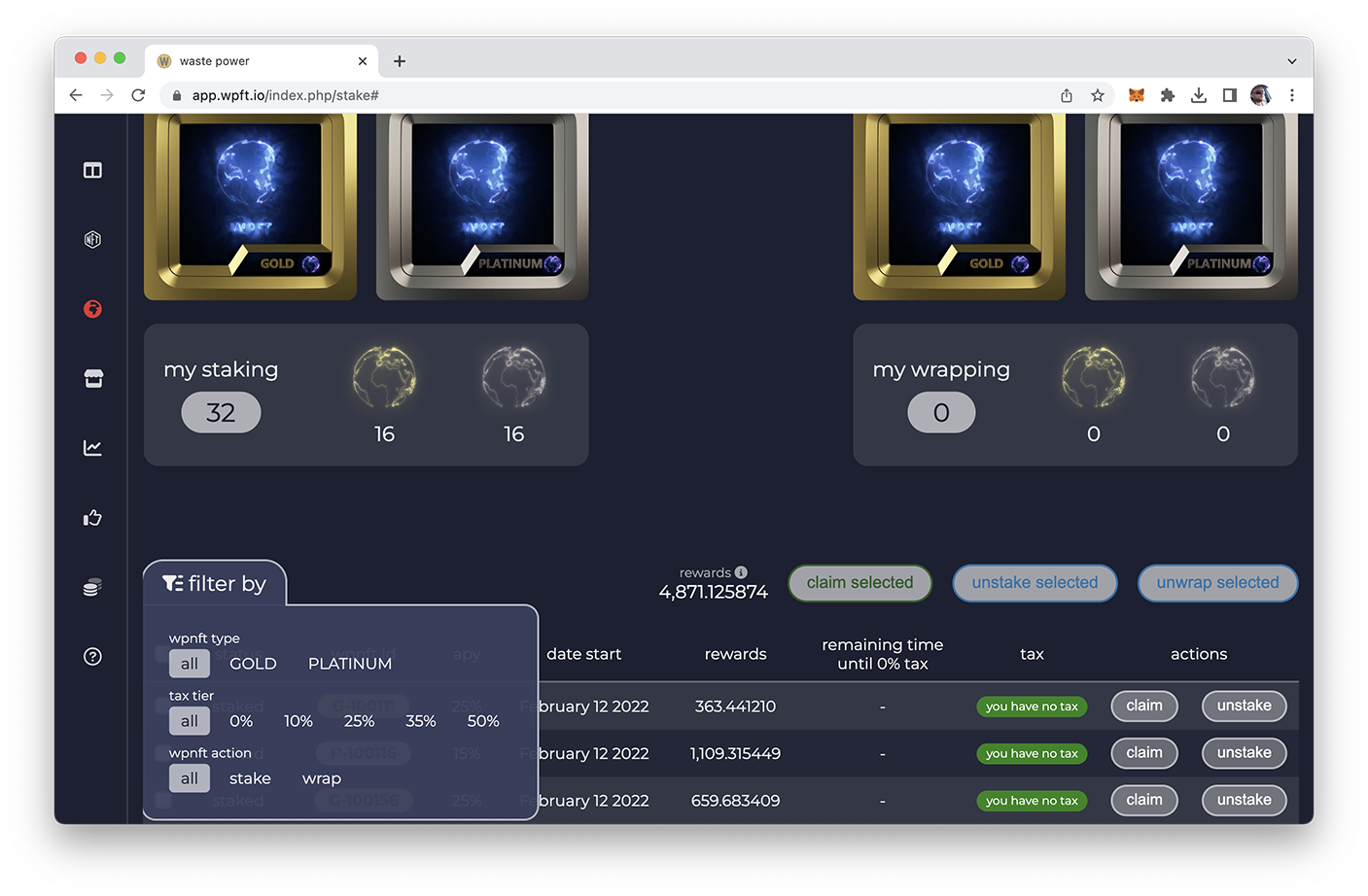
Task: Open the marketplace store icon in sidebar
Action: tap(92, 378)
